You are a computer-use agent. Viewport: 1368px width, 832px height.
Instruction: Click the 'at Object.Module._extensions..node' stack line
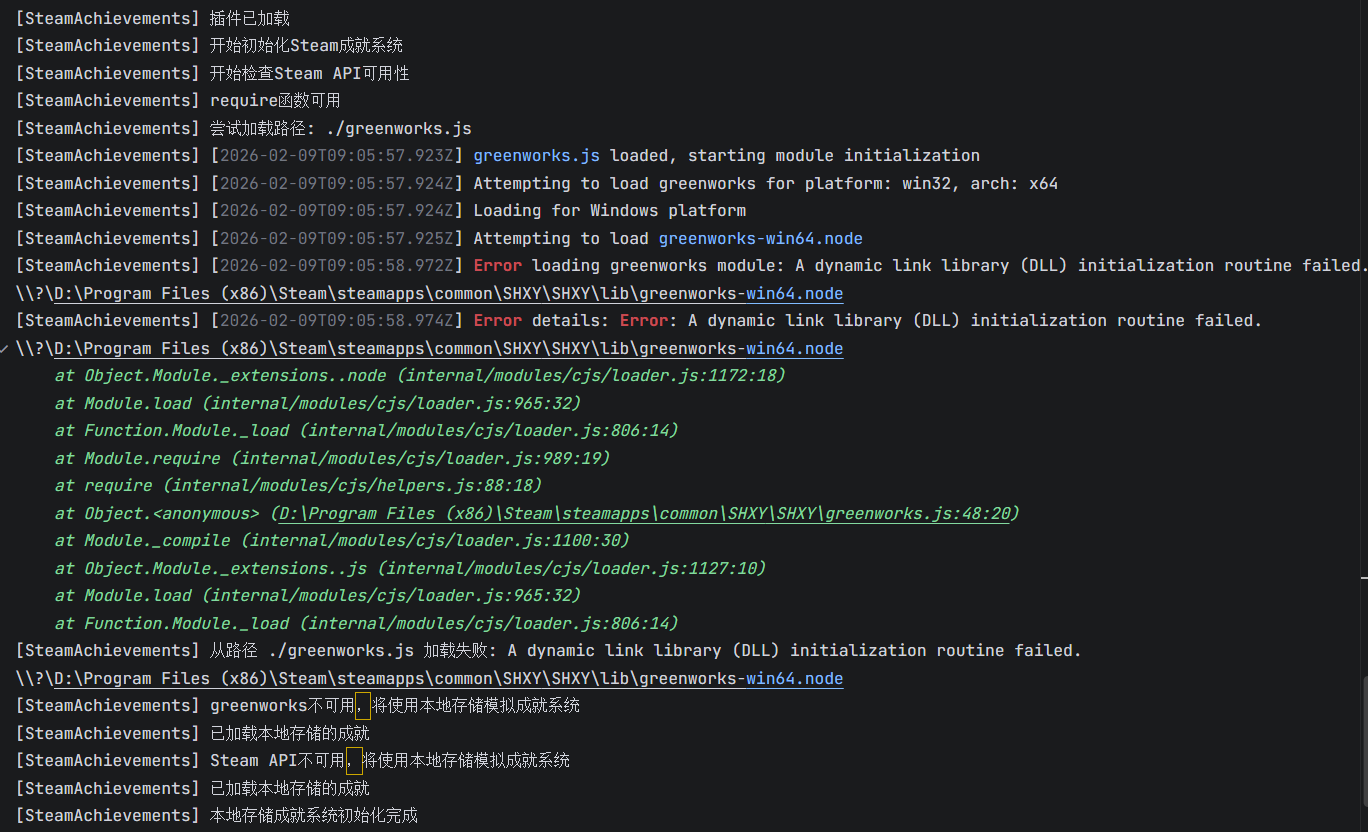420,376
